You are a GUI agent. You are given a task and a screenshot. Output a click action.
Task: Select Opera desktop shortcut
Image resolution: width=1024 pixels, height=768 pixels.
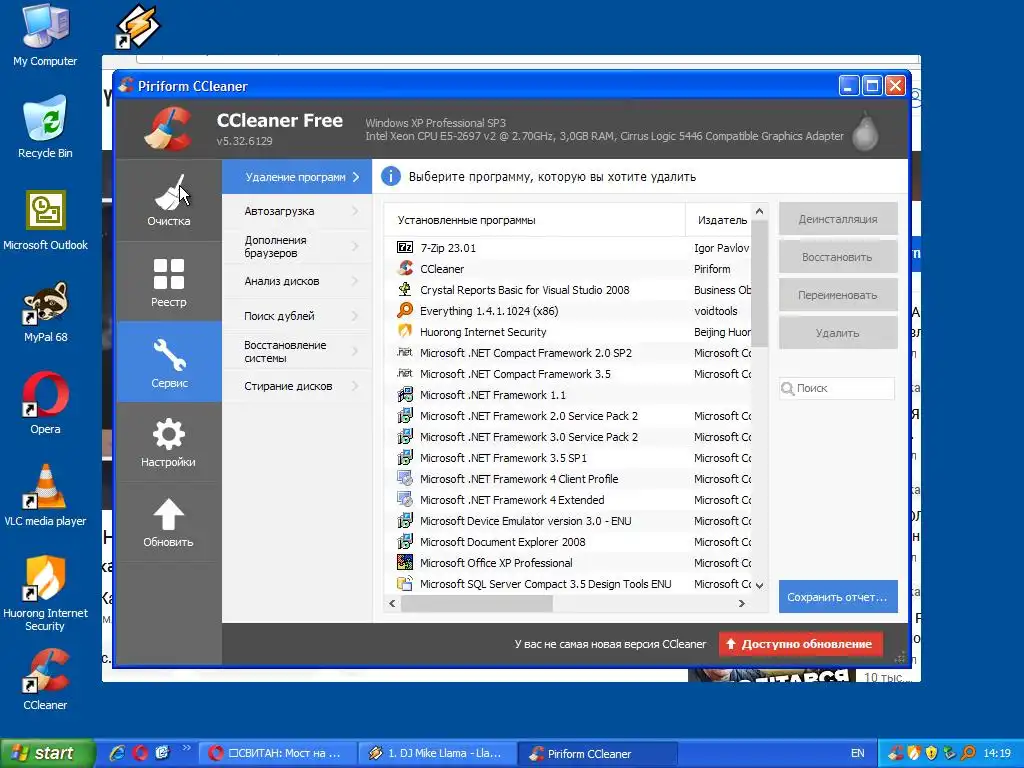(45, 403)
